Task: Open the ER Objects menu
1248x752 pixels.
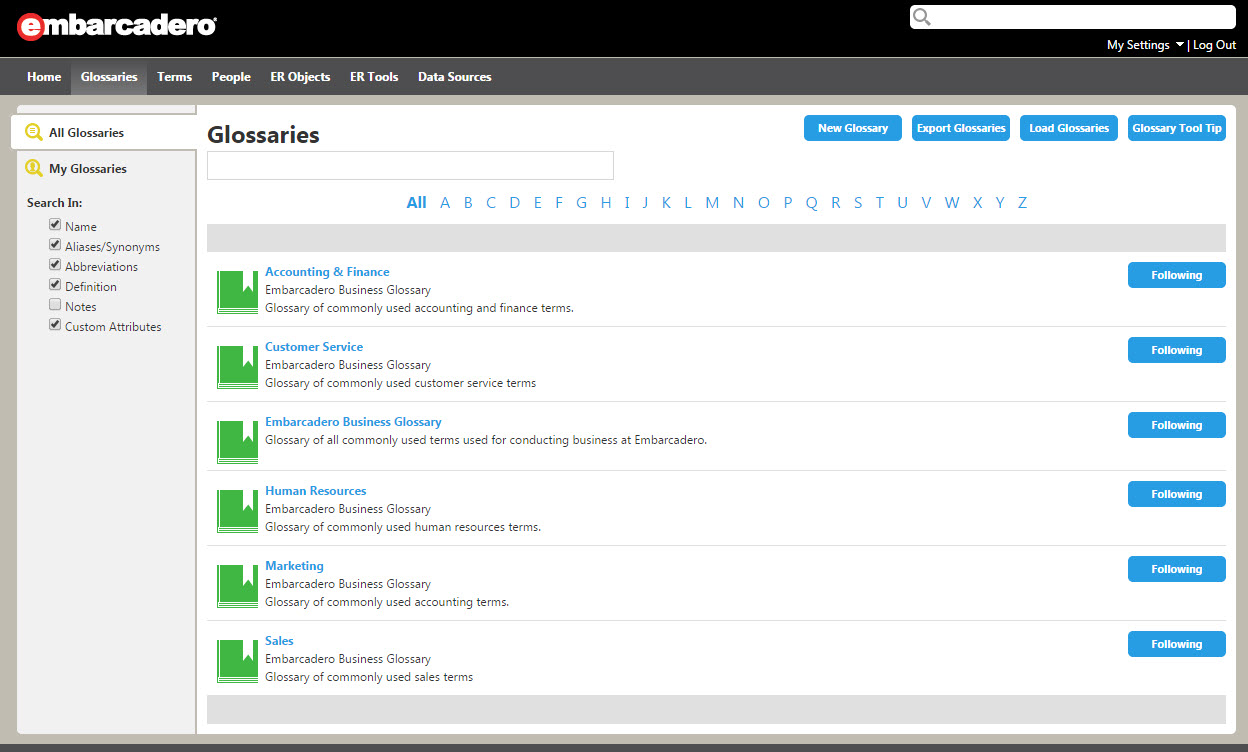Action: (300, 77)
